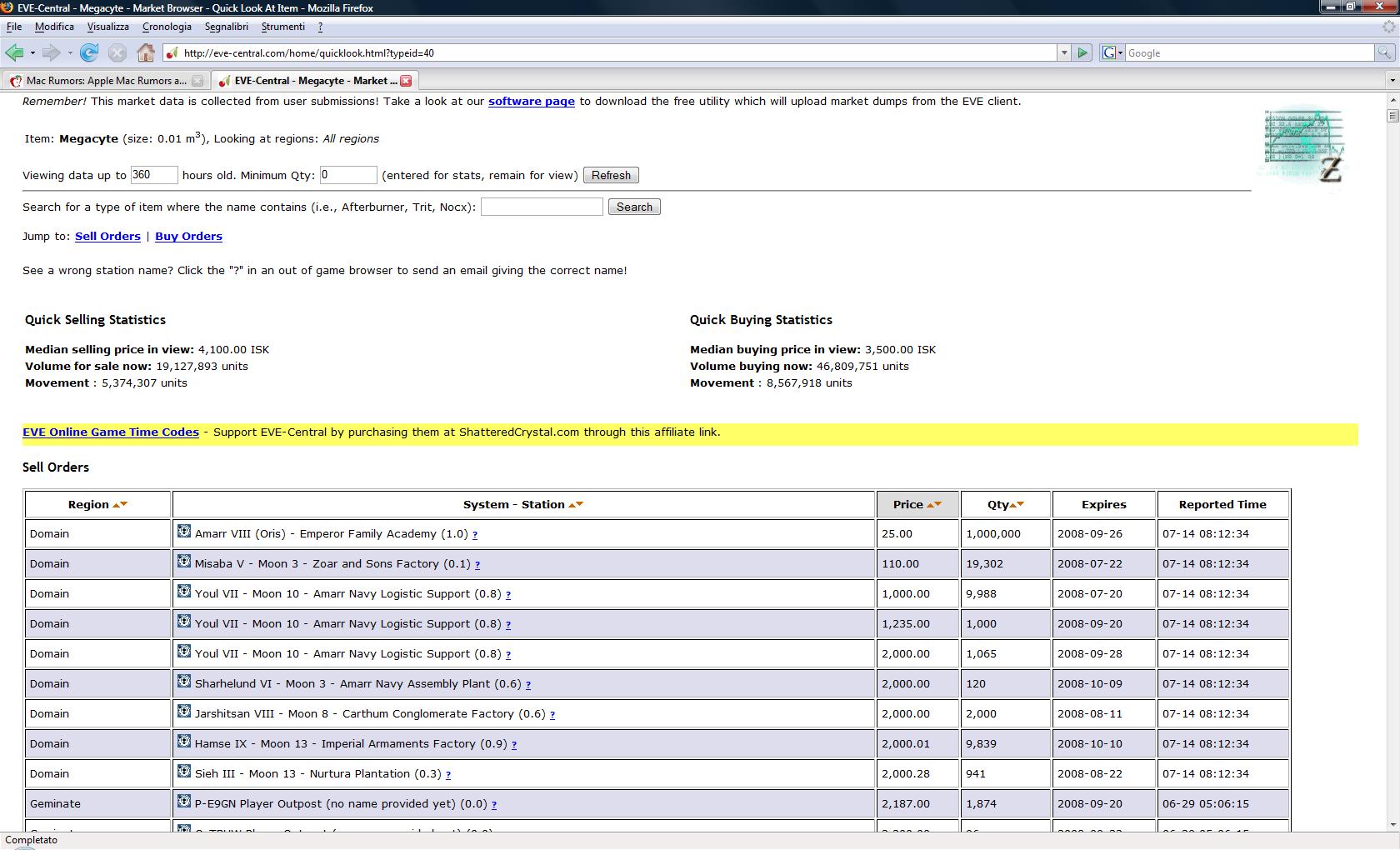This screenshot has width=1400, height=850.
Task: Sort System - Station descending with down arrow
Action: point(579,505)
